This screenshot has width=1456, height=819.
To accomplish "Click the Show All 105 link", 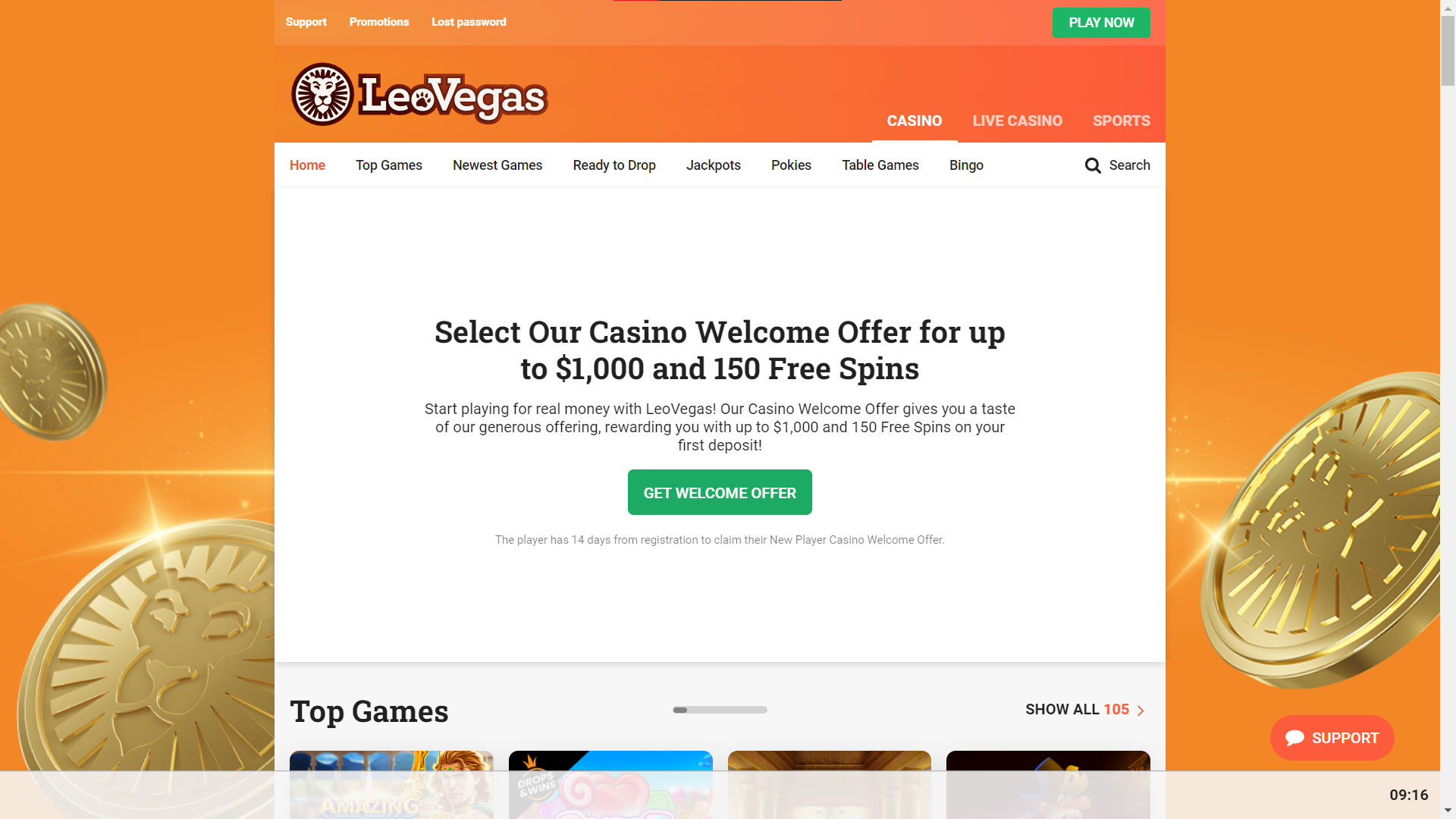I will 1084,710.
